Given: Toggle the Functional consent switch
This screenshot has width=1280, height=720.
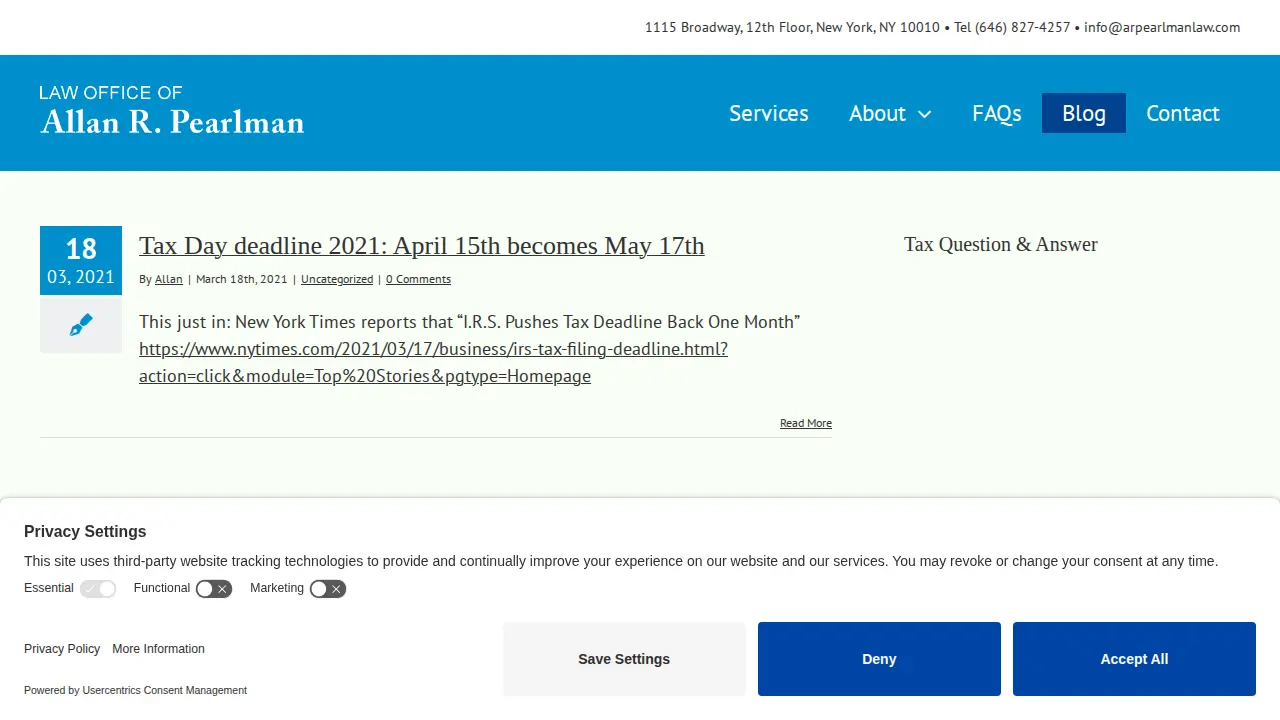Looking at the screenshot, I should [214, 589].
